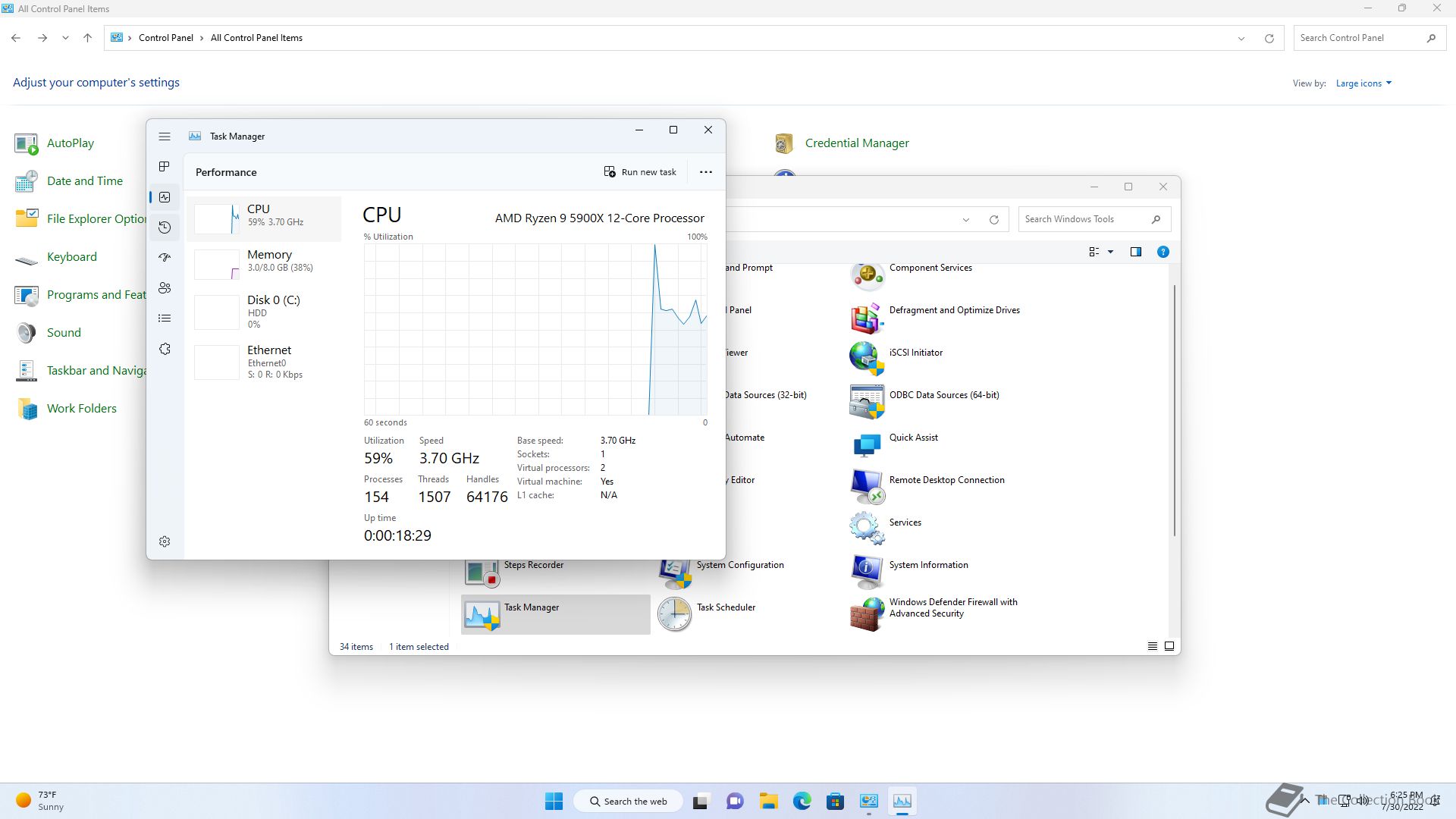This screenshot has width=1456, height=819.
Task: Click Run new task button
Action: click(640, 172)
